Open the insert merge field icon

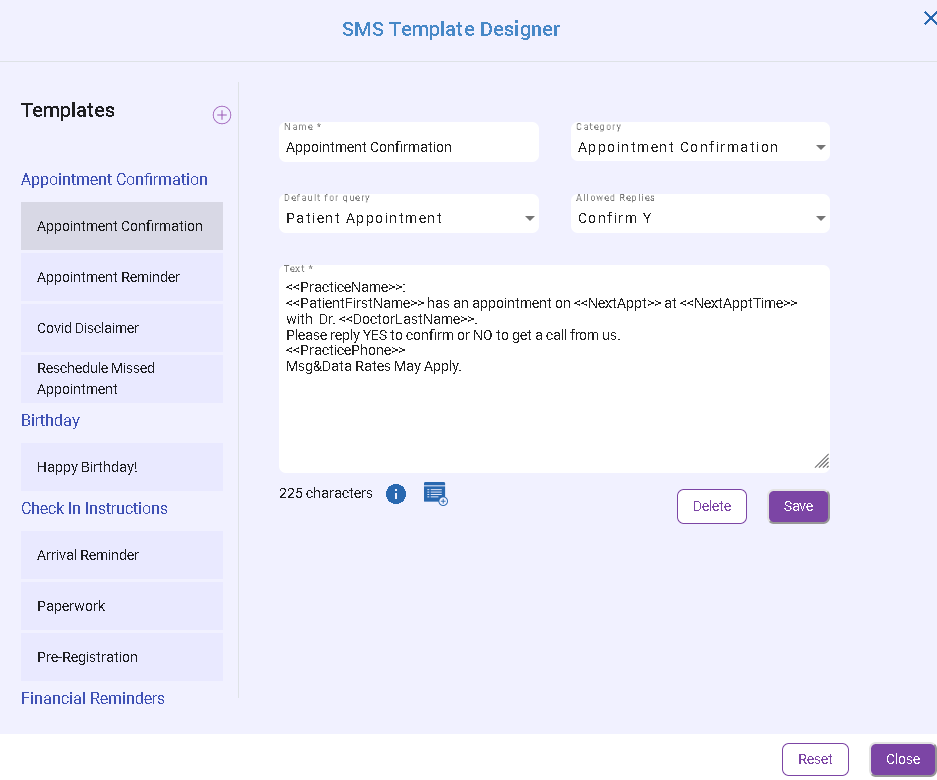point(435,493)
